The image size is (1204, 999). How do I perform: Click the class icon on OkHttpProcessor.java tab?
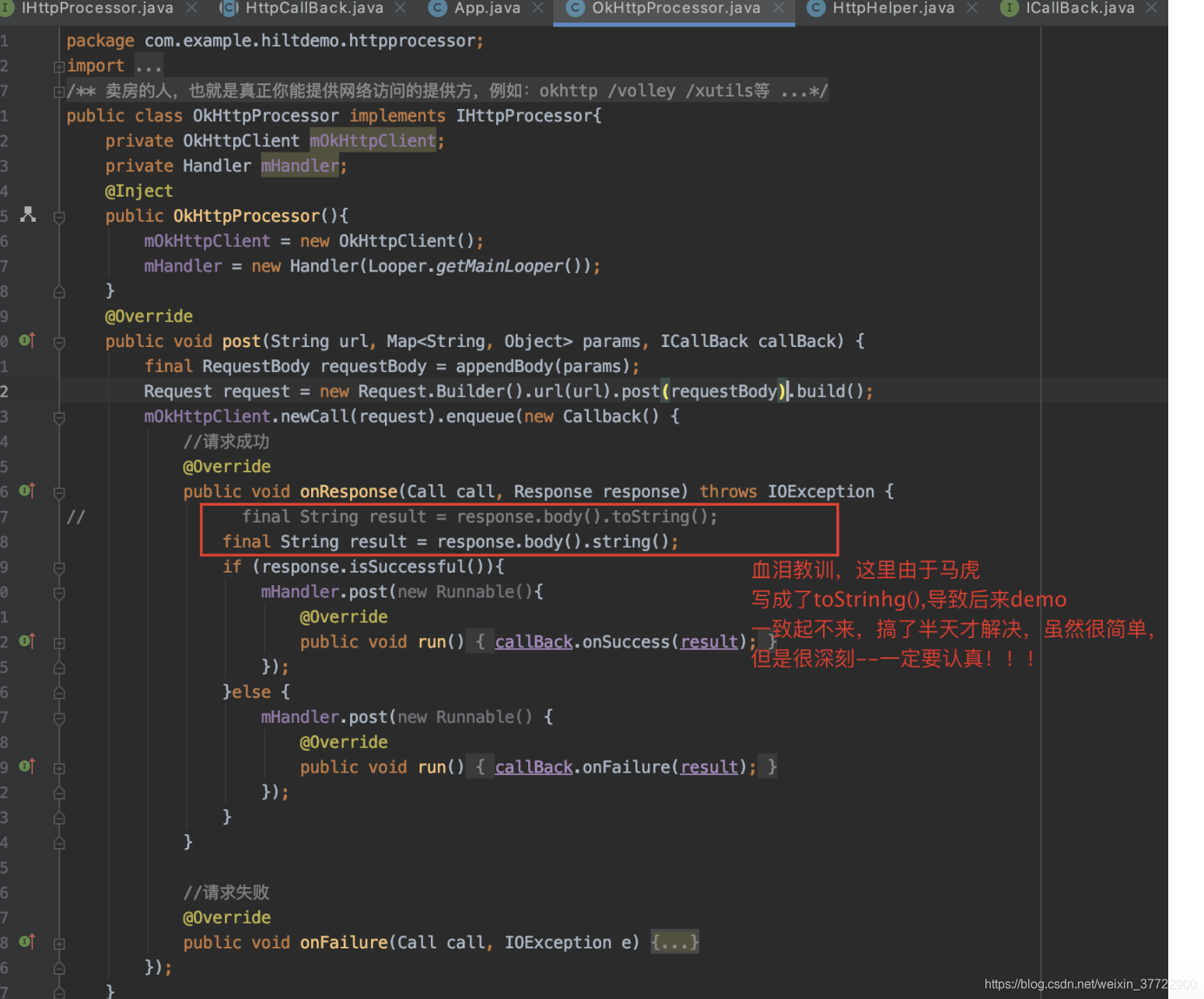click(576, 8)
